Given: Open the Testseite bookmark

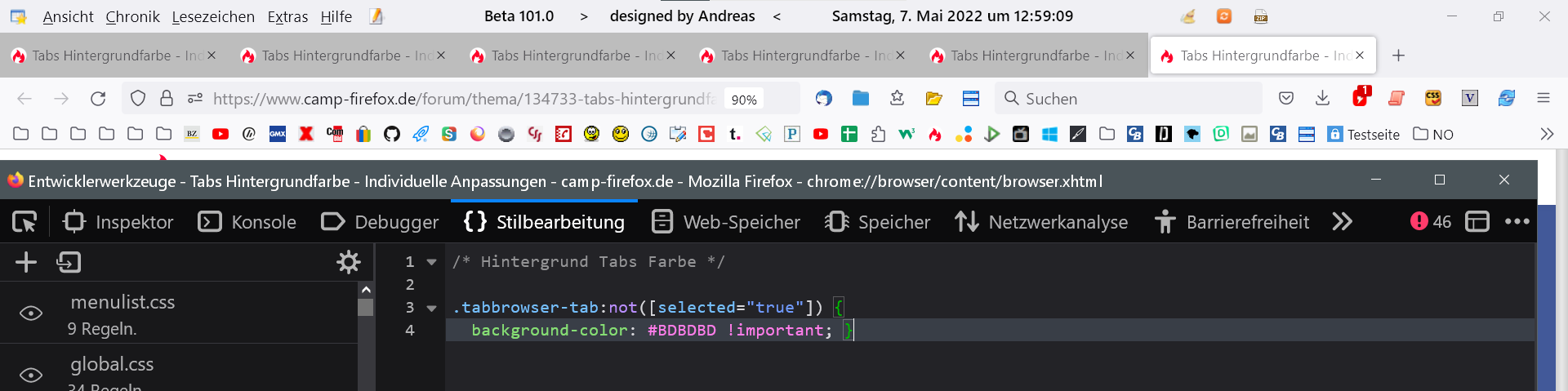Looking at the screenshot, I should 1363,134.
